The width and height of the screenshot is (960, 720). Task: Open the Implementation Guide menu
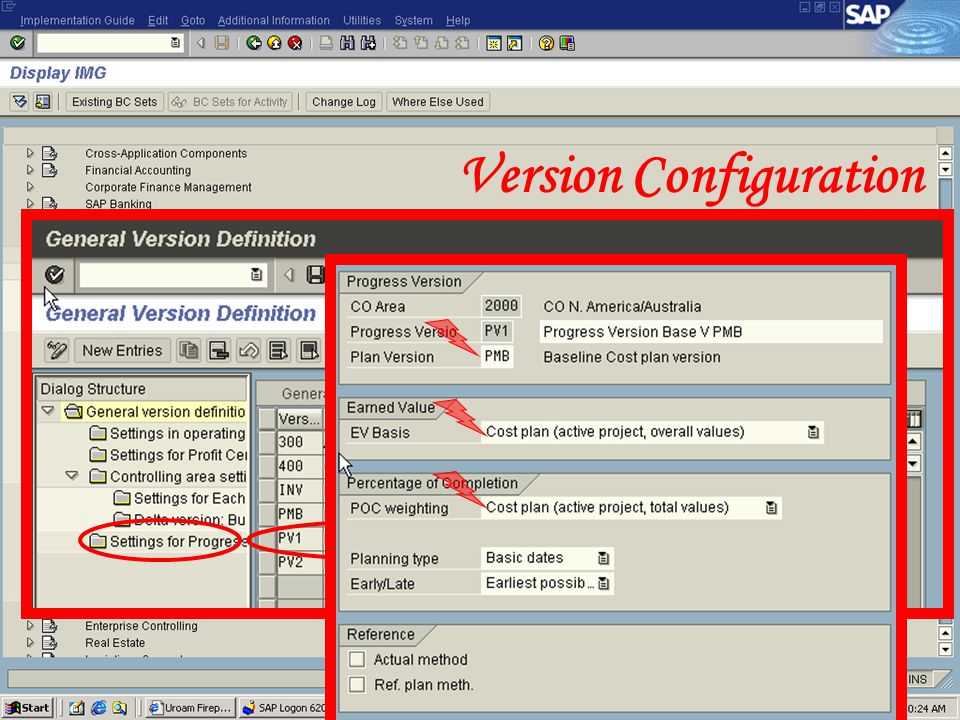coord(77,21)
